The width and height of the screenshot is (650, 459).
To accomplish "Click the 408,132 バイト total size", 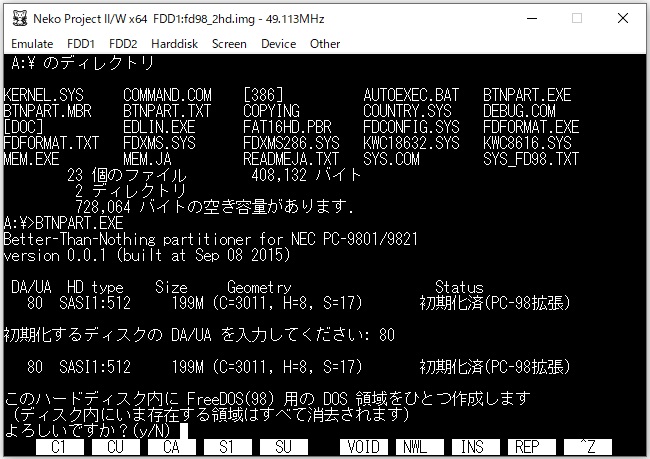I will click(x=306, y=175).
